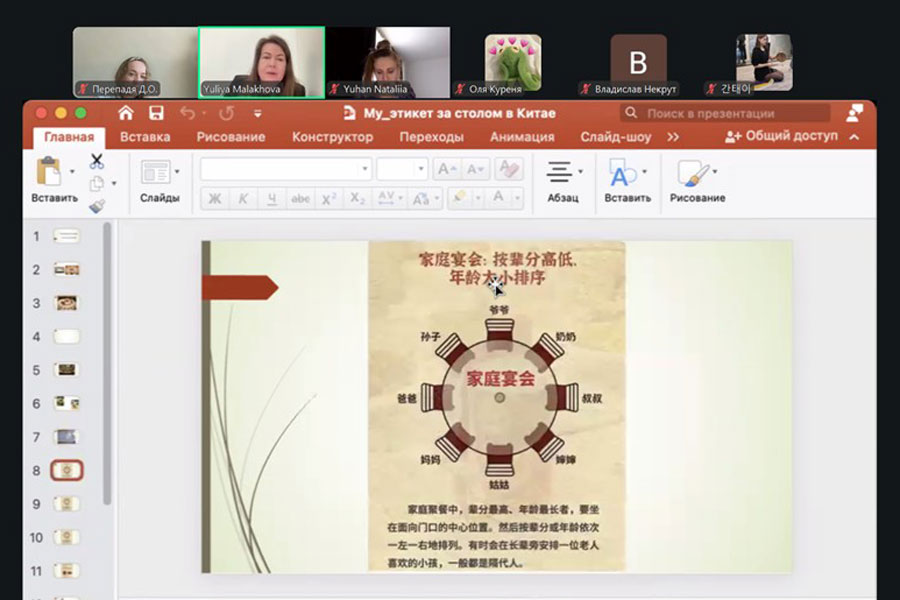
Task: Save the presentation with the floppy disk icon
Action: coord(156,113)
